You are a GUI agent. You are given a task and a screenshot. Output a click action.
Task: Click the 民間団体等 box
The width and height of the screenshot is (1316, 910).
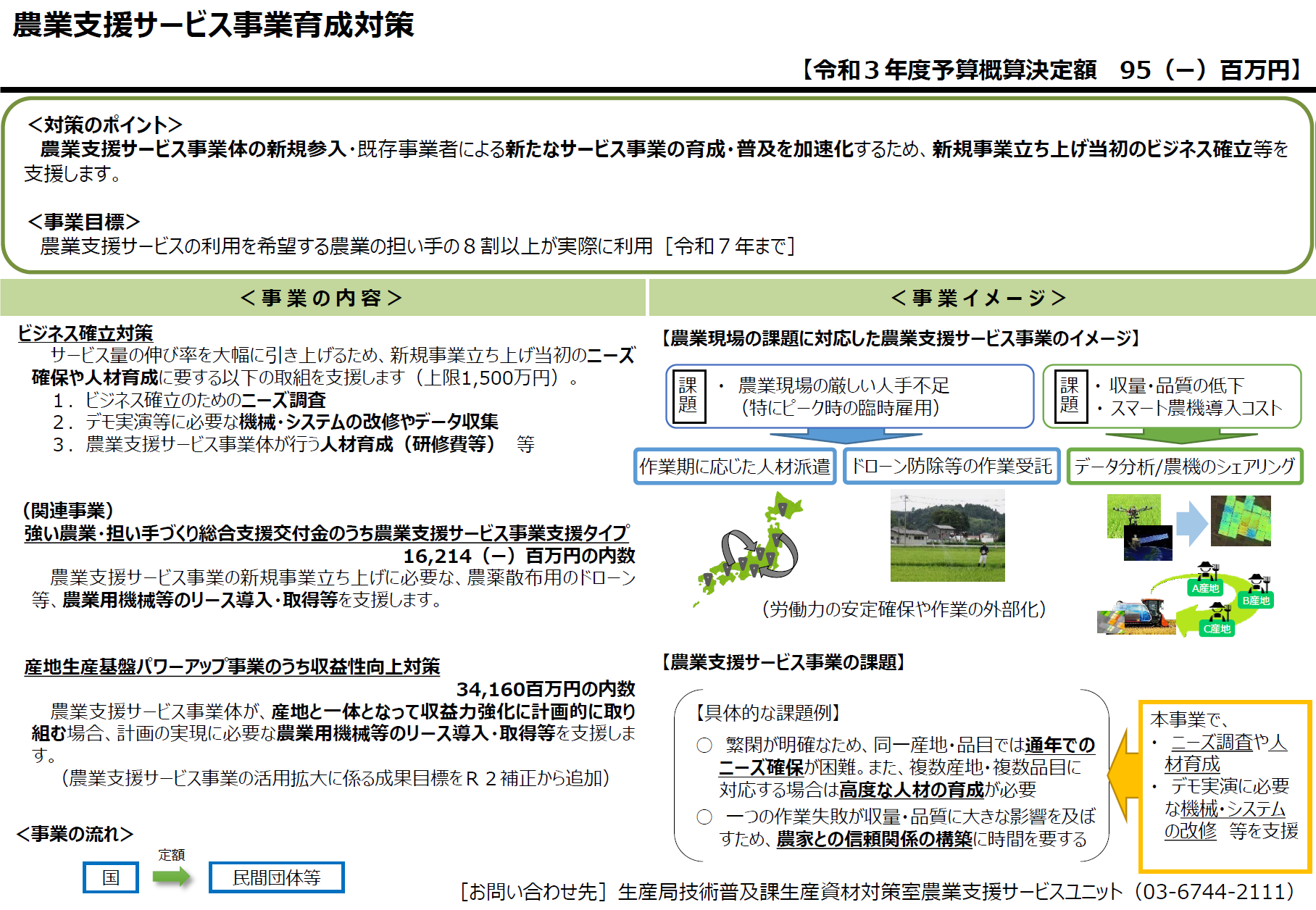276,877
